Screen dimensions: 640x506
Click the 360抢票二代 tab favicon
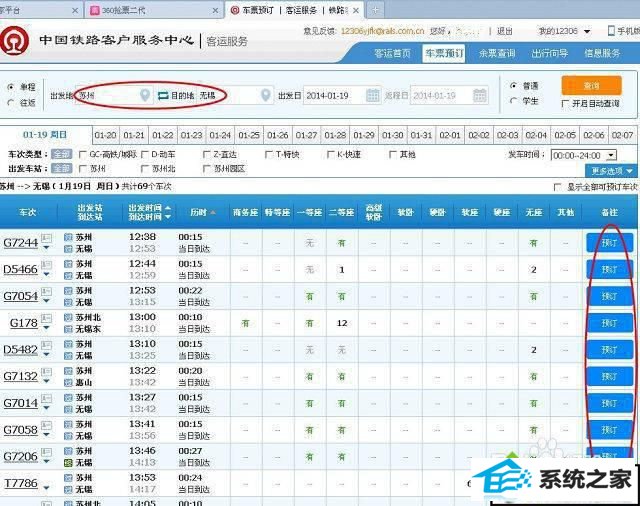95,10
